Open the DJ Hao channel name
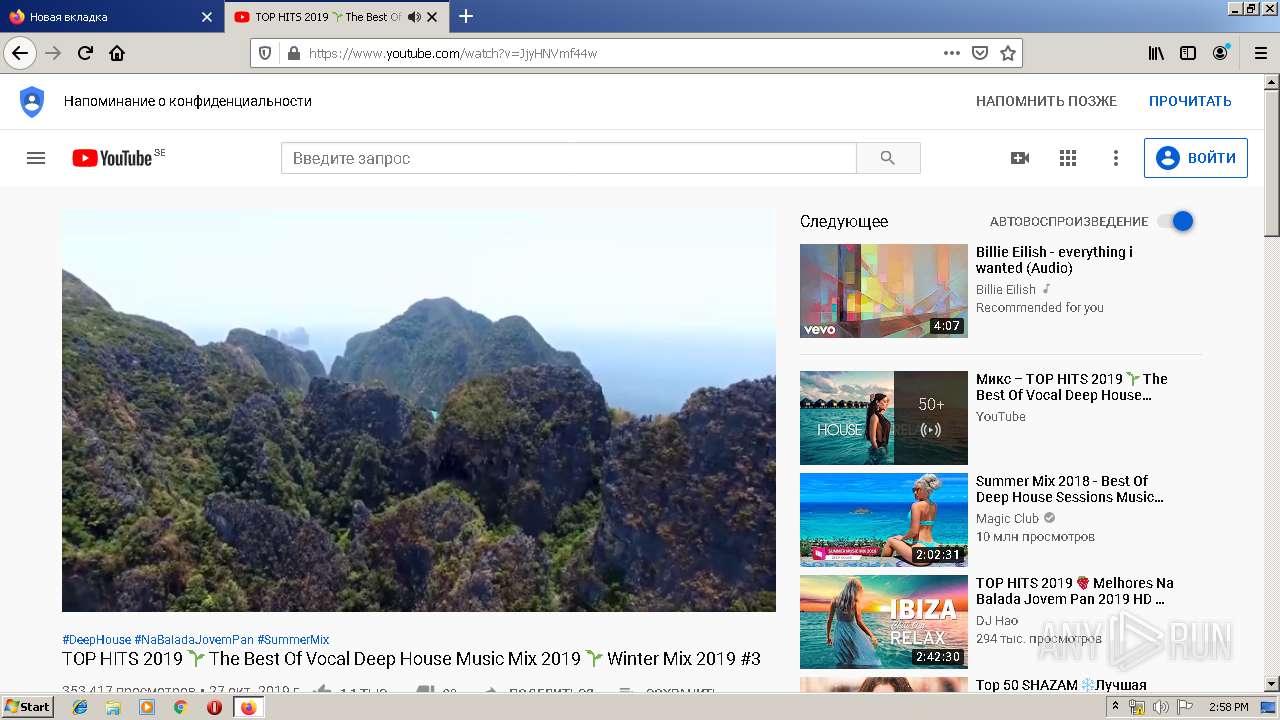This screenshot has width=1280, height=720. click(x=997, y=621)
